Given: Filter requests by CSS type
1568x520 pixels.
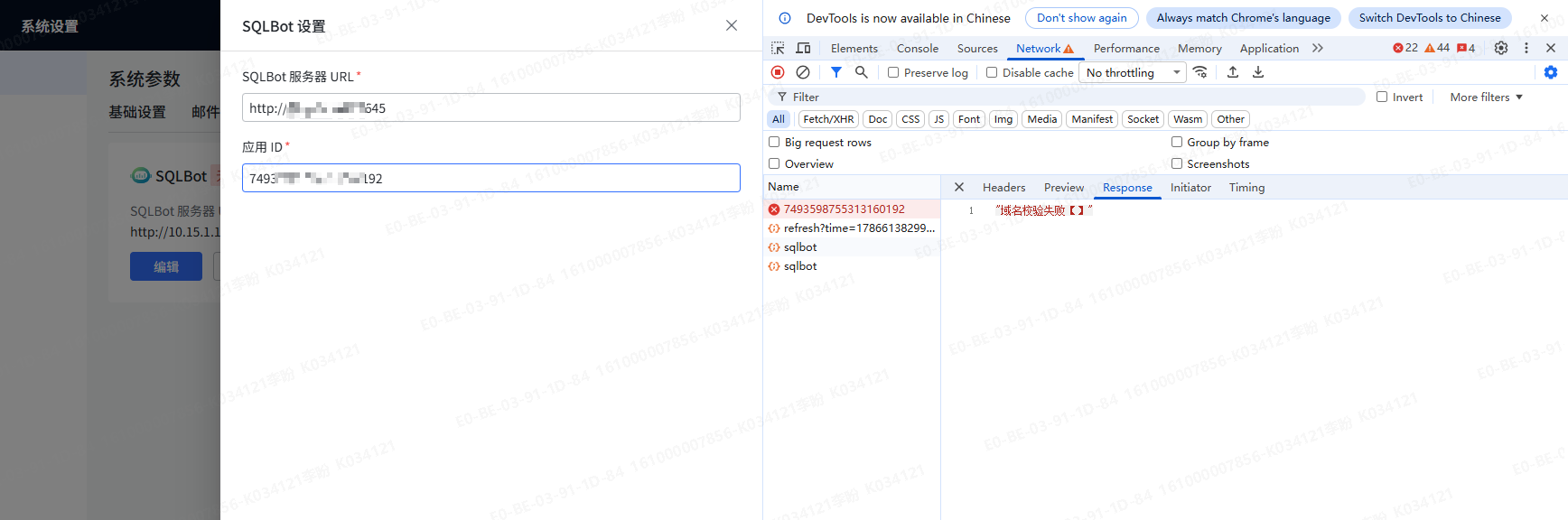Looking at the screenshot, I should (x=910, y=119).
